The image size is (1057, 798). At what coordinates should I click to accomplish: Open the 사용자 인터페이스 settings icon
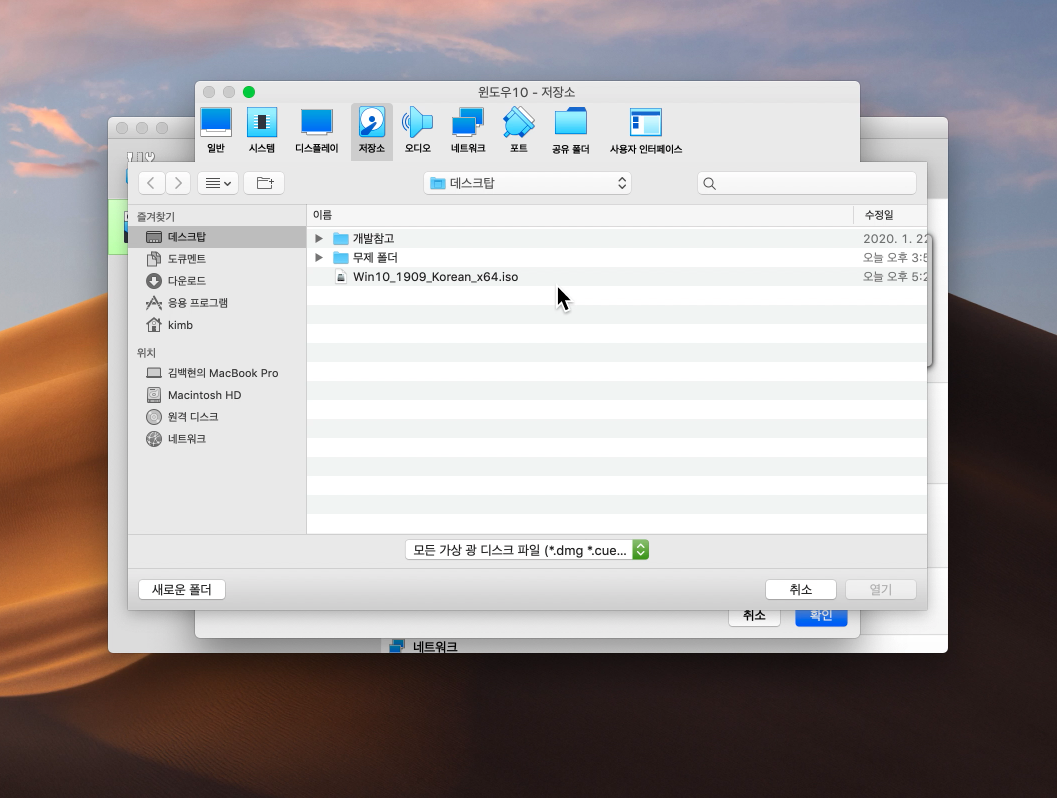(646, 131)
